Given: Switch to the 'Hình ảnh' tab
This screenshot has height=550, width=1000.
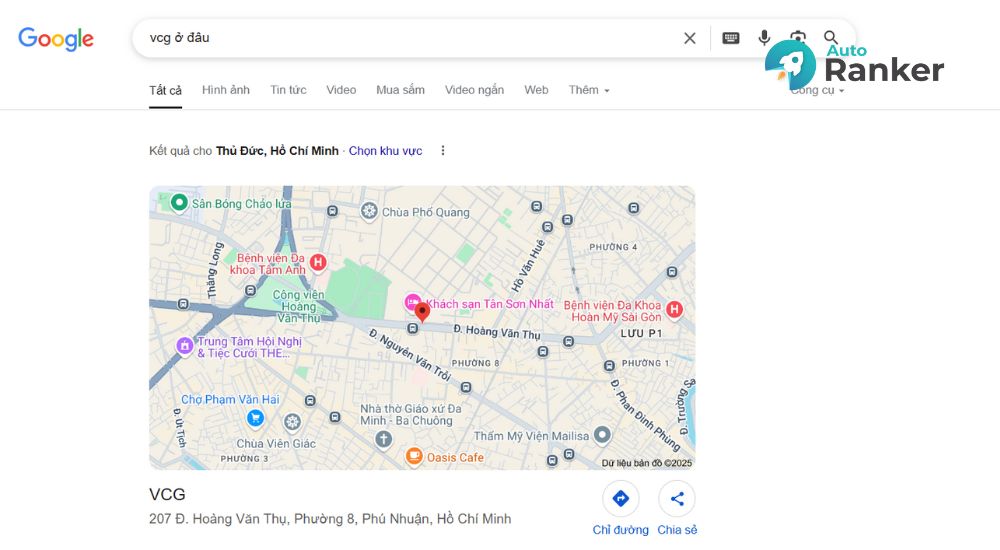Looking at the screenshot, I should click(x=226, y=90).
